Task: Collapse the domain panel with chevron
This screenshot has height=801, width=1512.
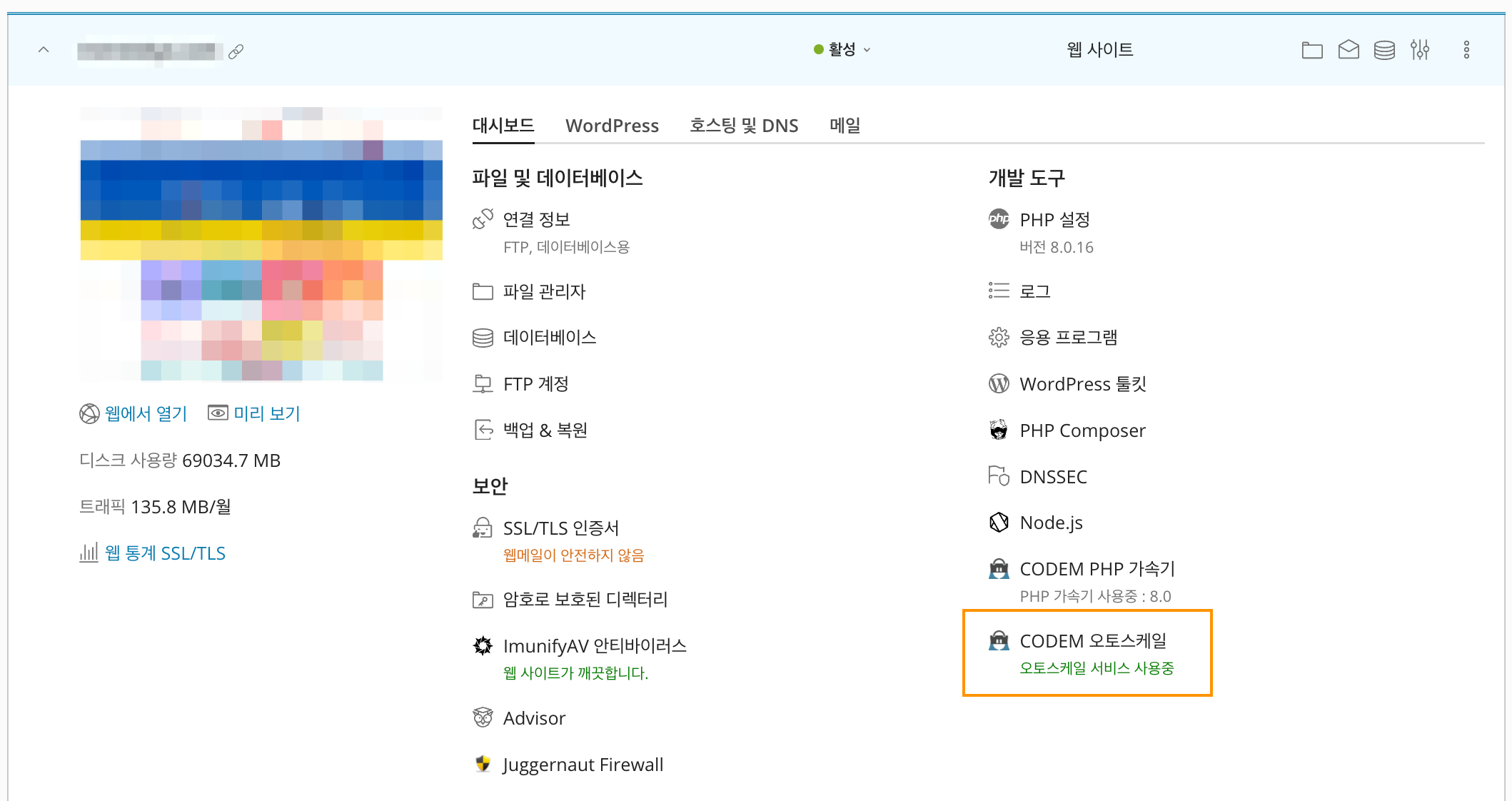Action: coord(44,50)
